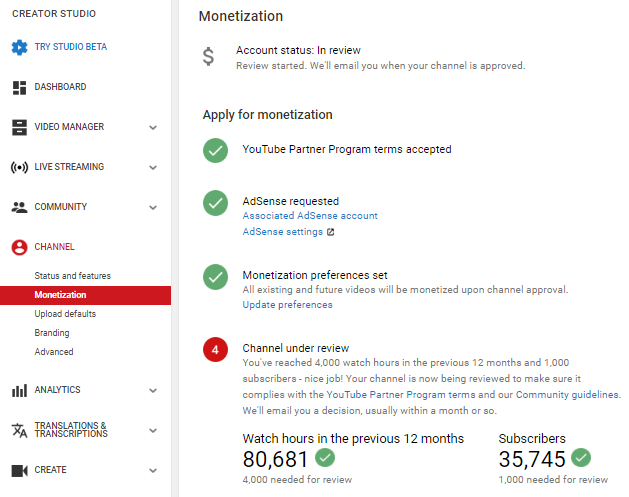Click the Monetization page title
The image size is (629, 497).
coord(241,16)
